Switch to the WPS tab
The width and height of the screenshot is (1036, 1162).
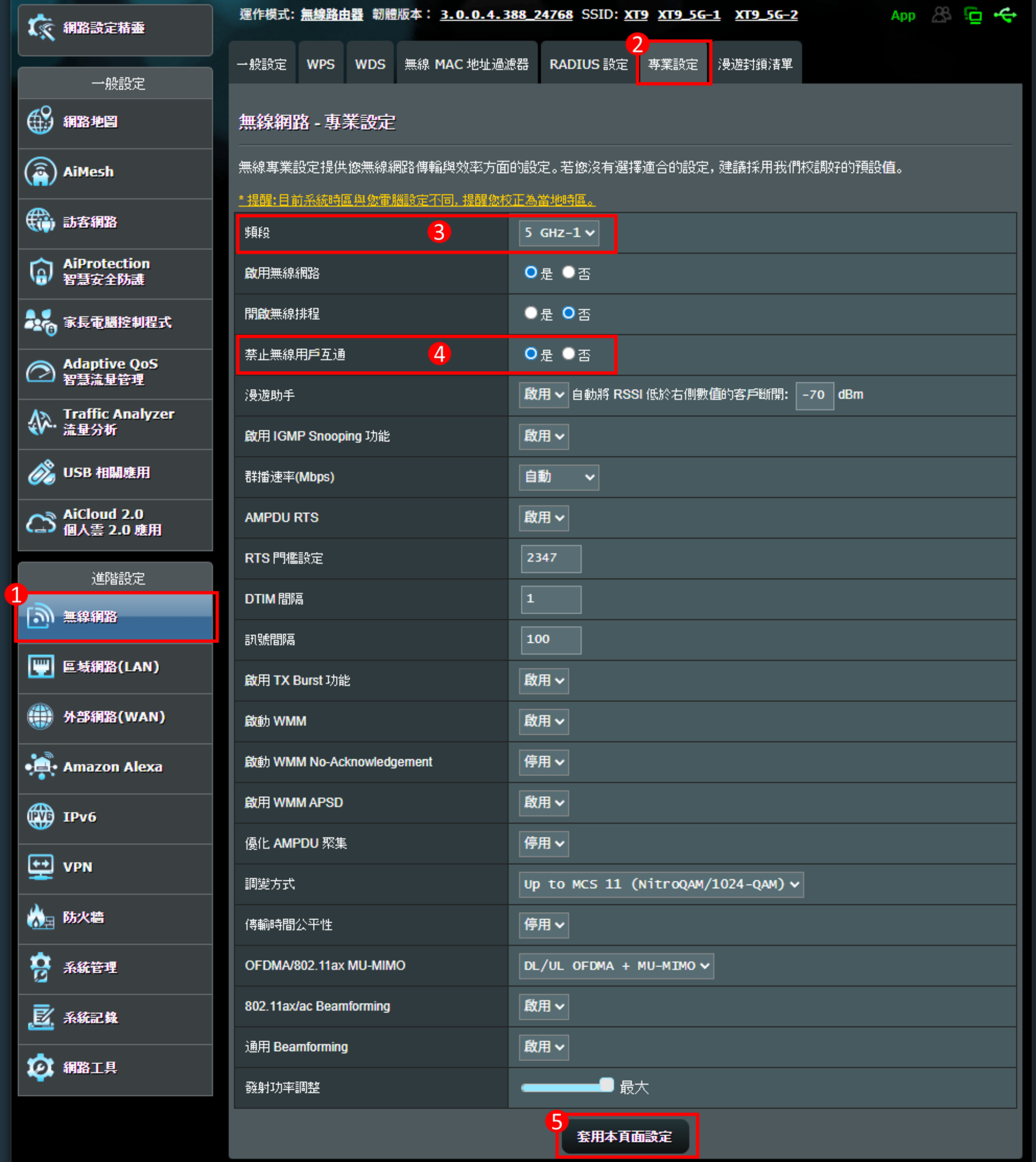click(x=320, y=64)
